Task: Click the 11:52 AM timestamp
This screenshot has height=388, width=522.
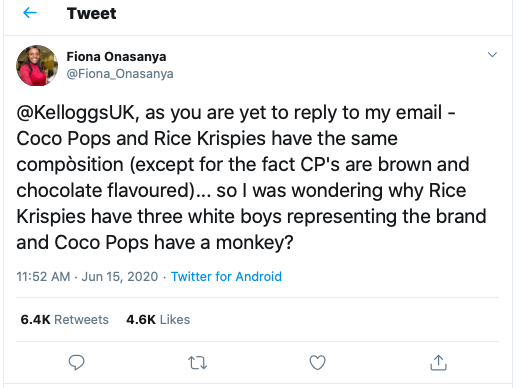Action: (43, 277)
